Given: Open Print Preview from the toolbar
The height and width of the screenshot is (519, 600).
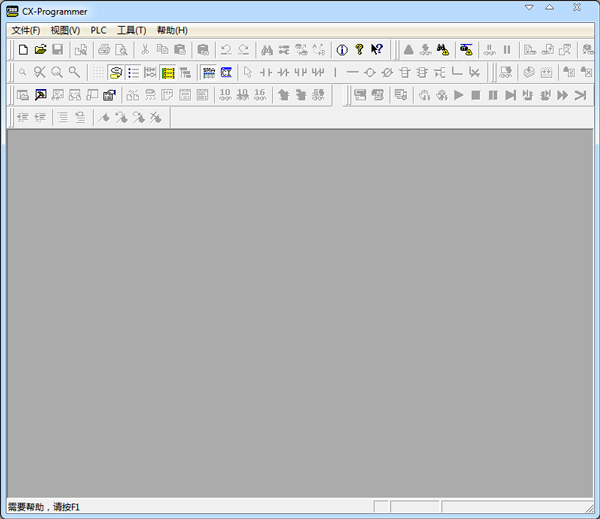Looking at the screenshot, I should coord(121,50).
